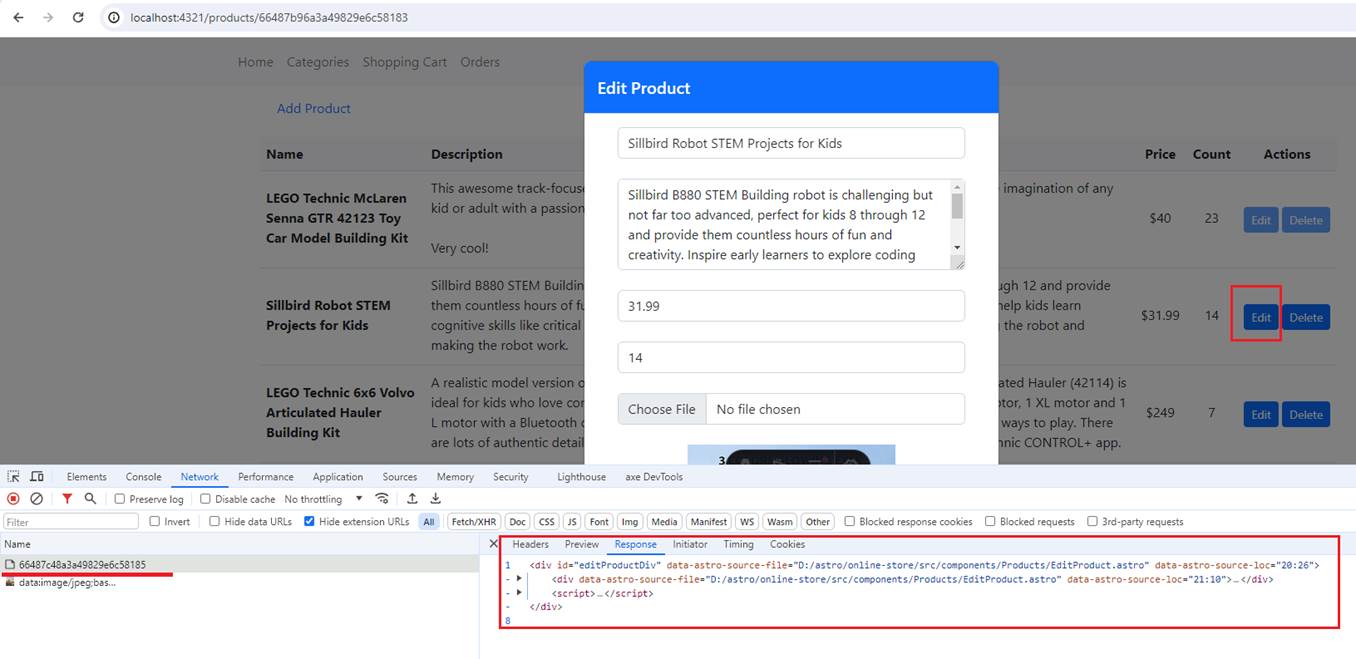Export HAR file with download arrow
The width and height of the screenshot is (1356, 659).
pos(435,499)
